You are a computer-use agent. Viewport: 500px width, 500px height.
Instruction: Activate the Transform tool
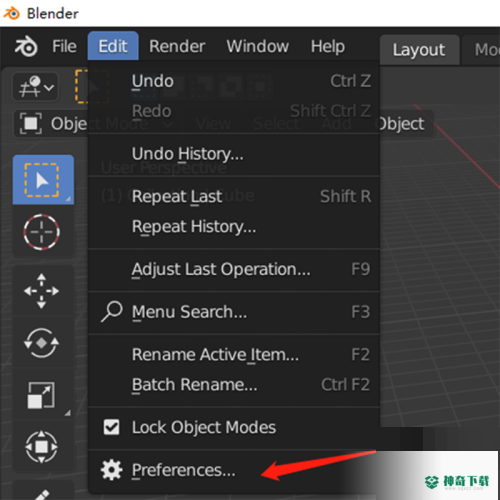42,447
